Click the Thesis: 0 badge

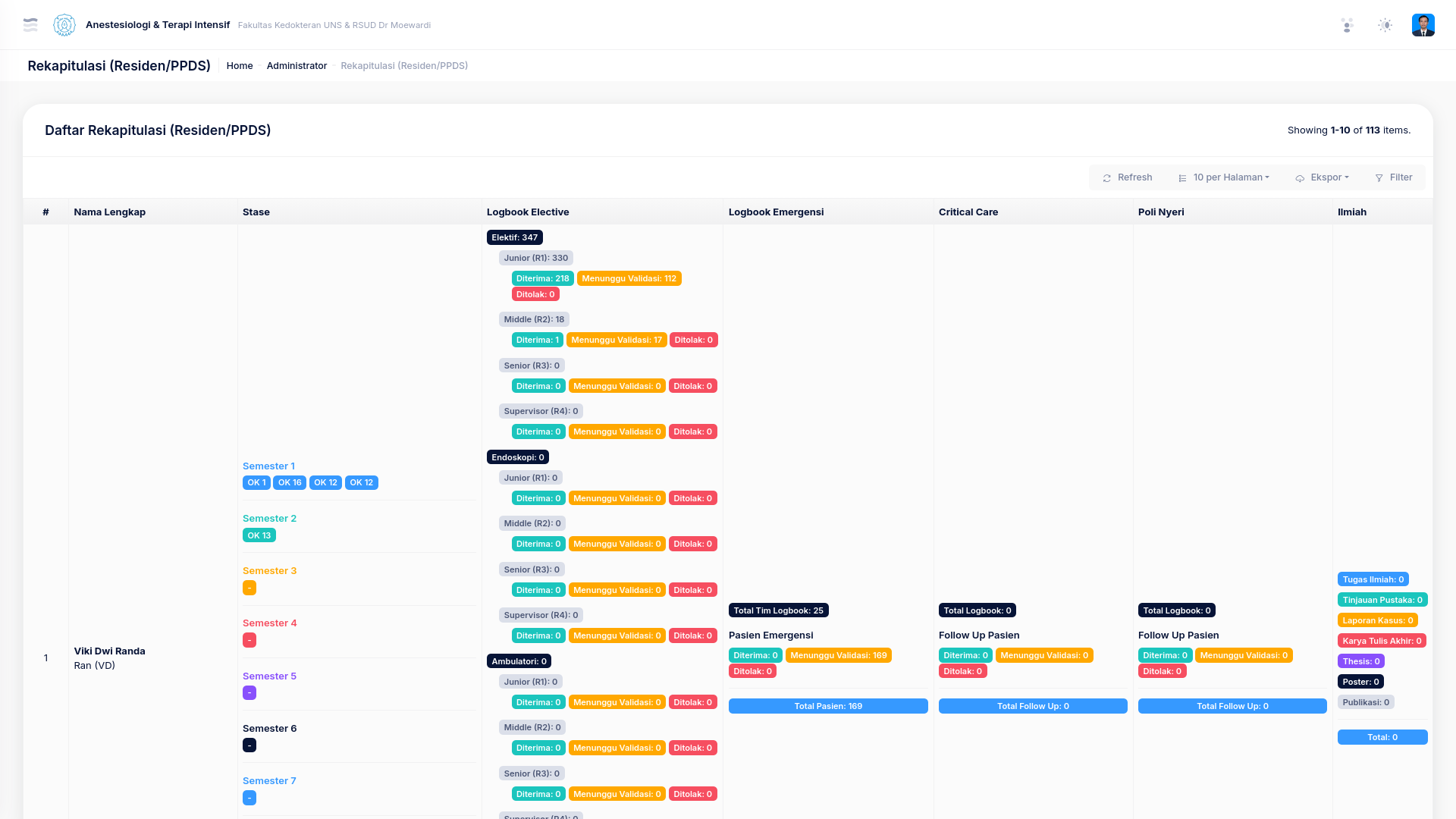(x=1361, y=662)
